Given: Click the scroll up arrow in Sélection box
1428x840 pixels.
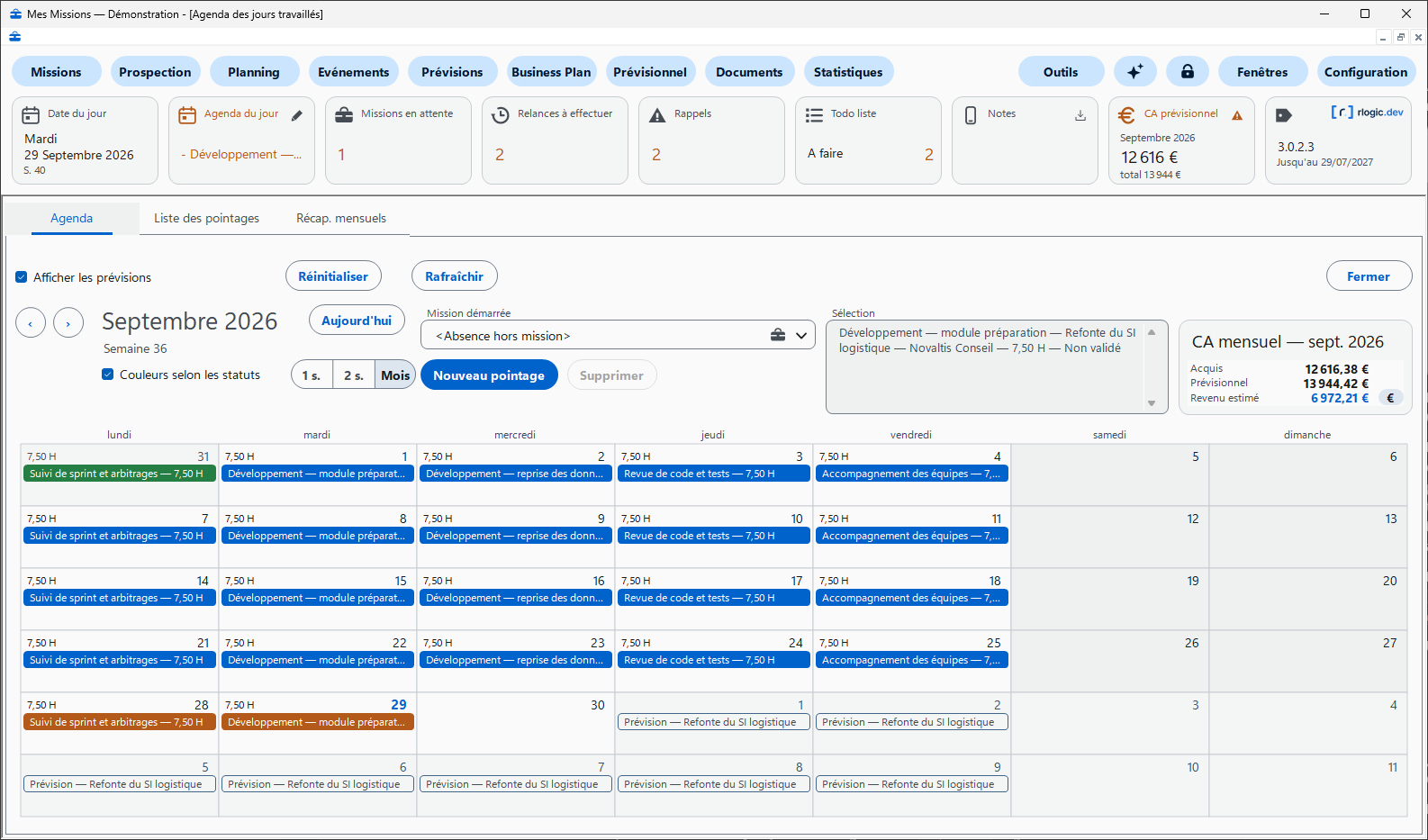Looking at the screenshot, I should 1152,331.
